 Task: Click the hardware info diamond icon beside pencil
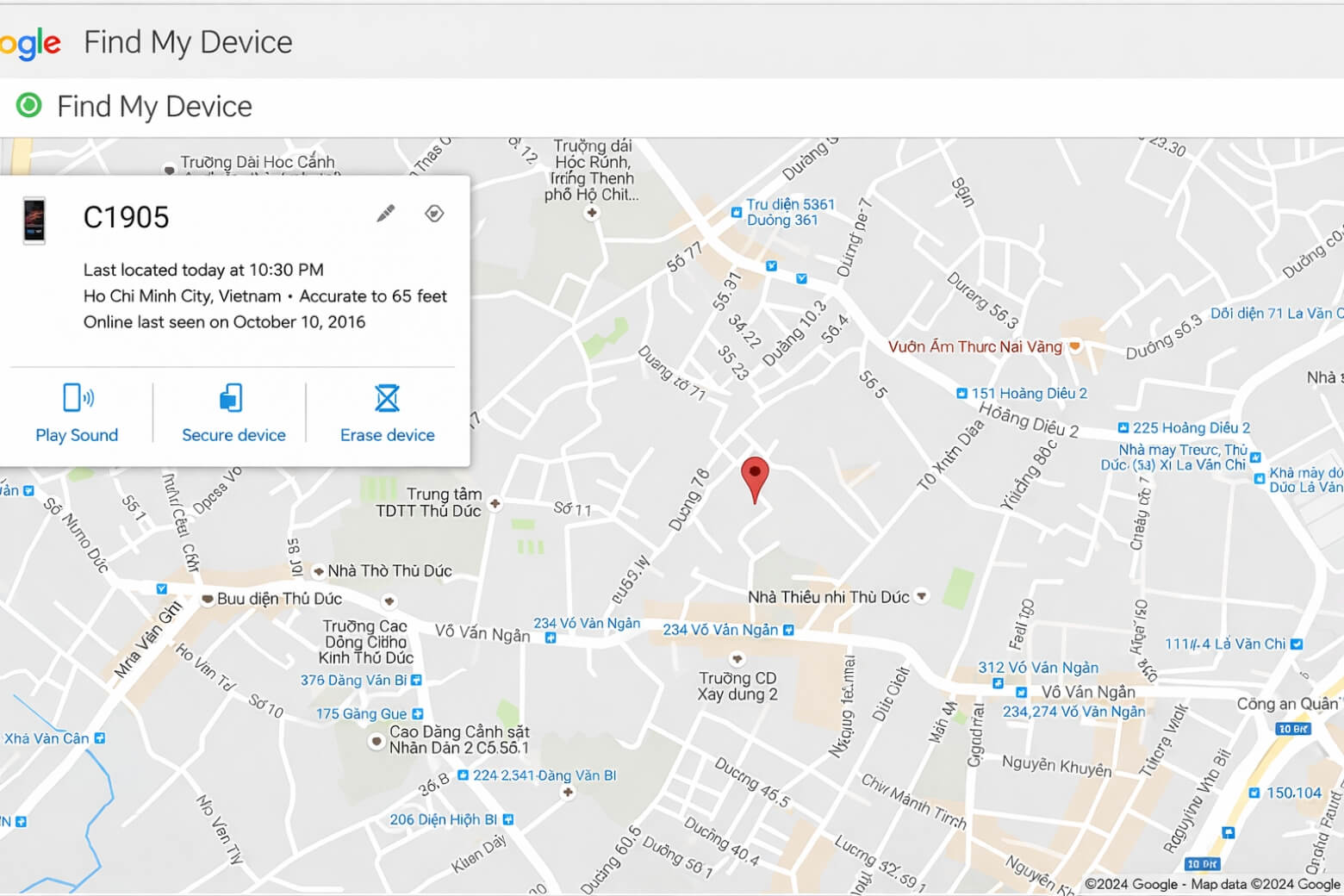coord(435,213)
